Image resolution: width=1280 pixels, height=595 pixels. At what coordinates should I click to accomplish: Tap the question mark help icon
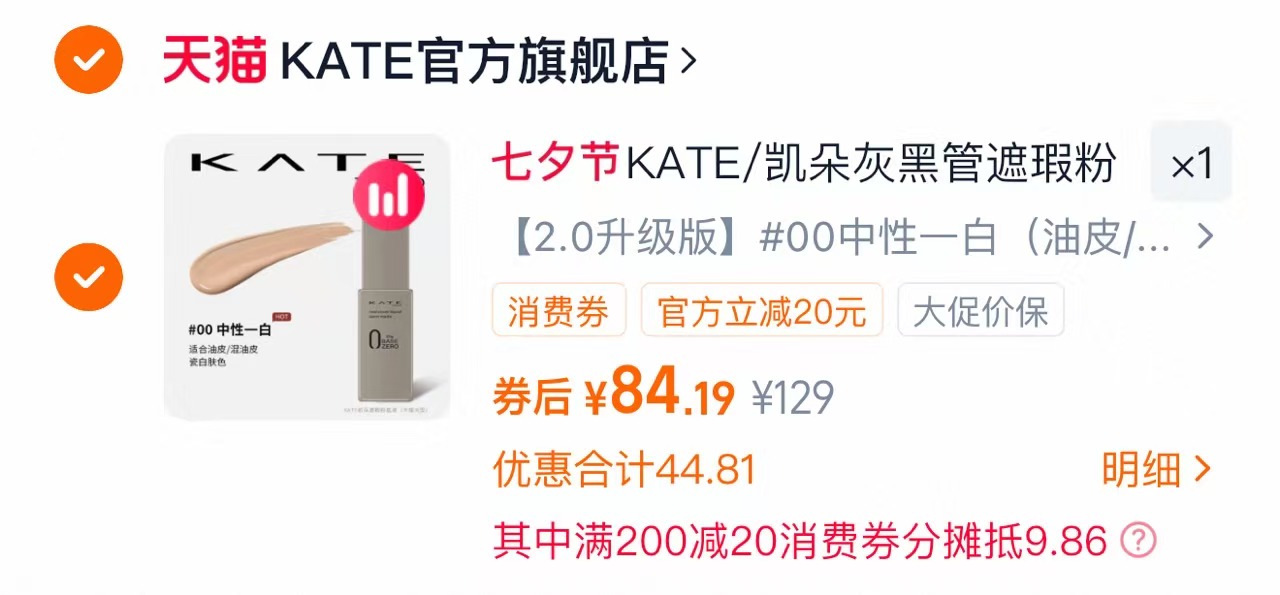[1138, 542]
